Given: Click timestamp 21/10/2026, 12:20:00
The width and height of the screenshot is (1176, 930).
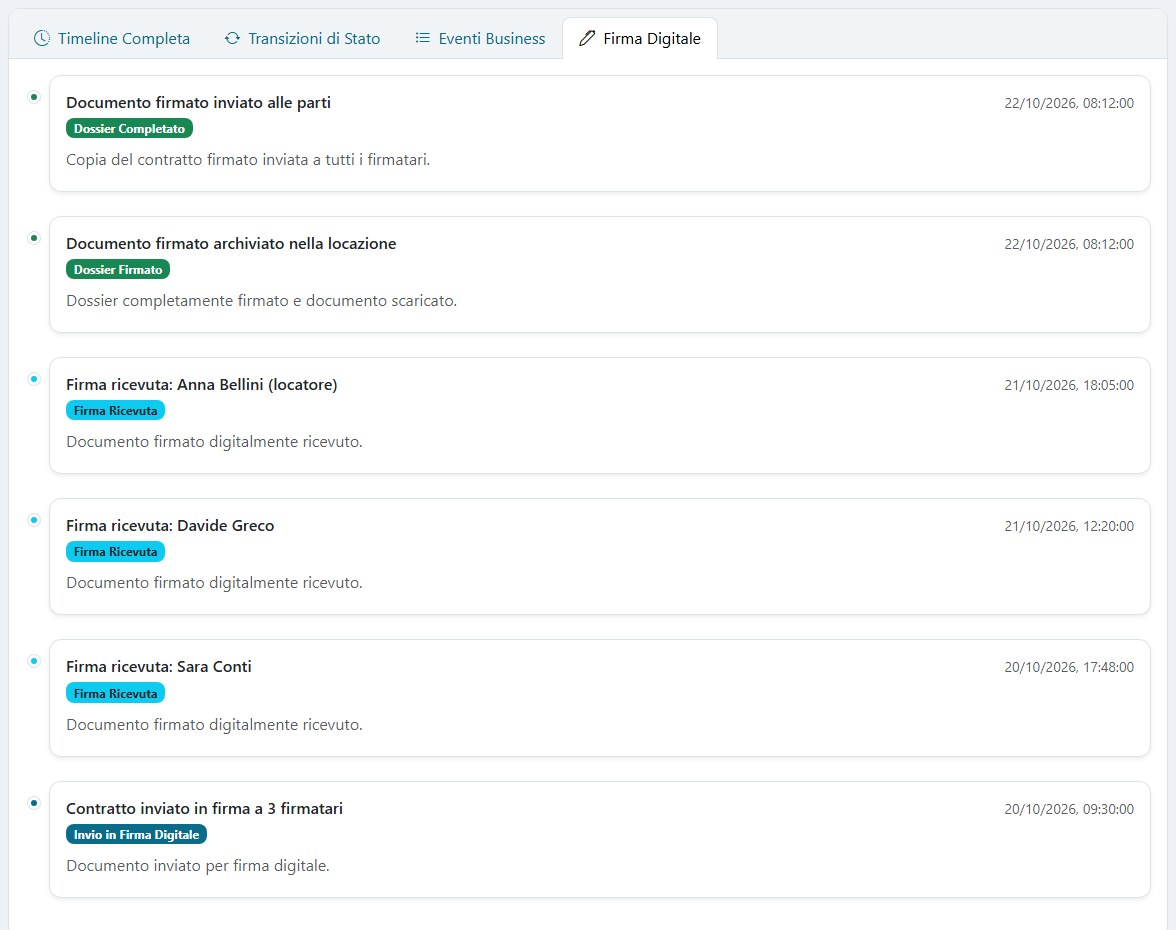Looking at the screenshot, I should (x=1069, y=526).
